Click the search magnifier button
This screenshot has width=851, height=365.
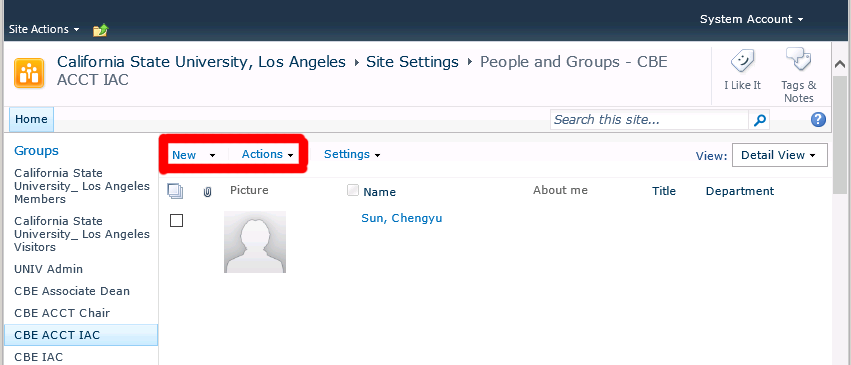760,120
